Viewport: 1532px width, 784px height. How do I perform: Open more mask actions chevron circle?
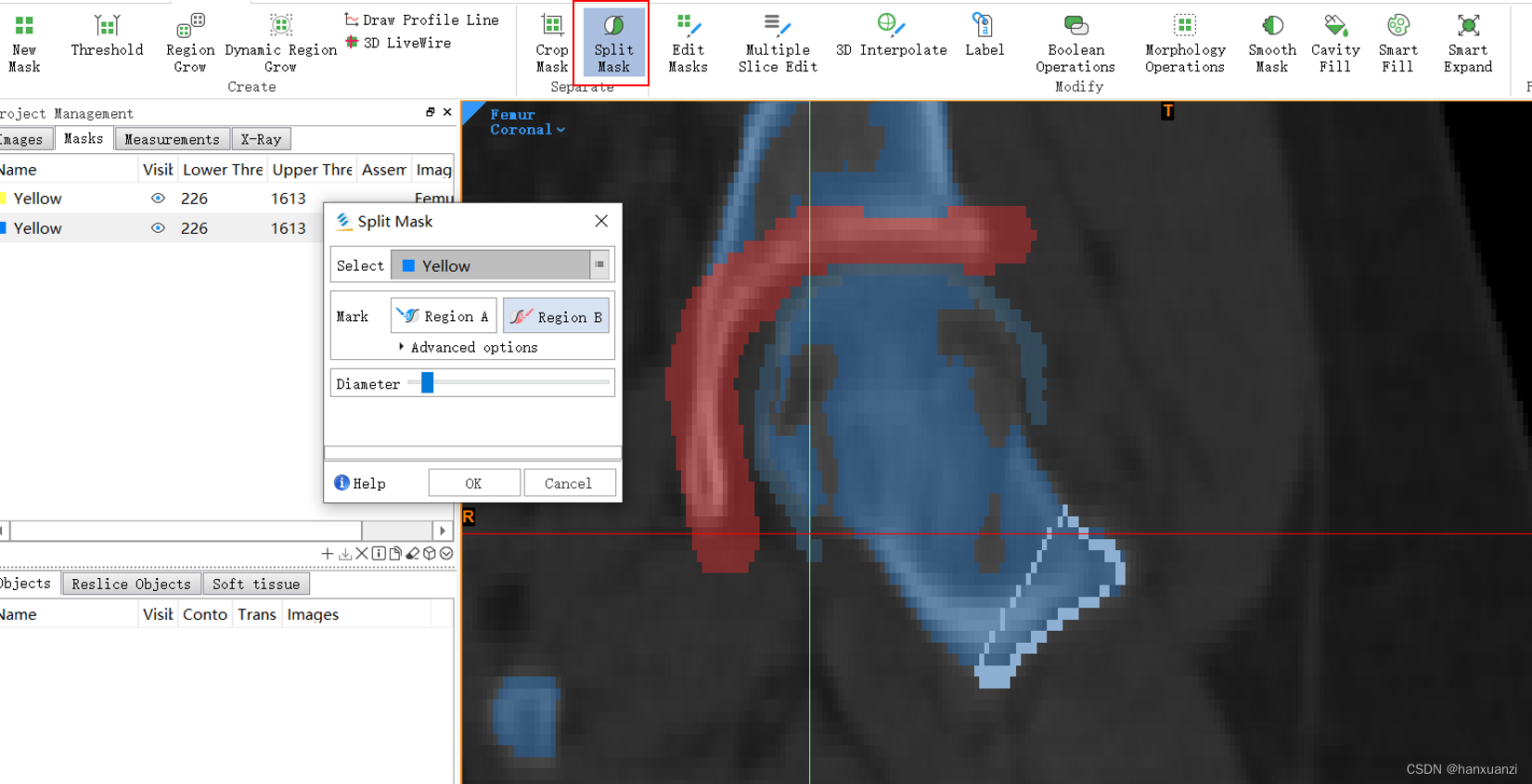(446, 554)
